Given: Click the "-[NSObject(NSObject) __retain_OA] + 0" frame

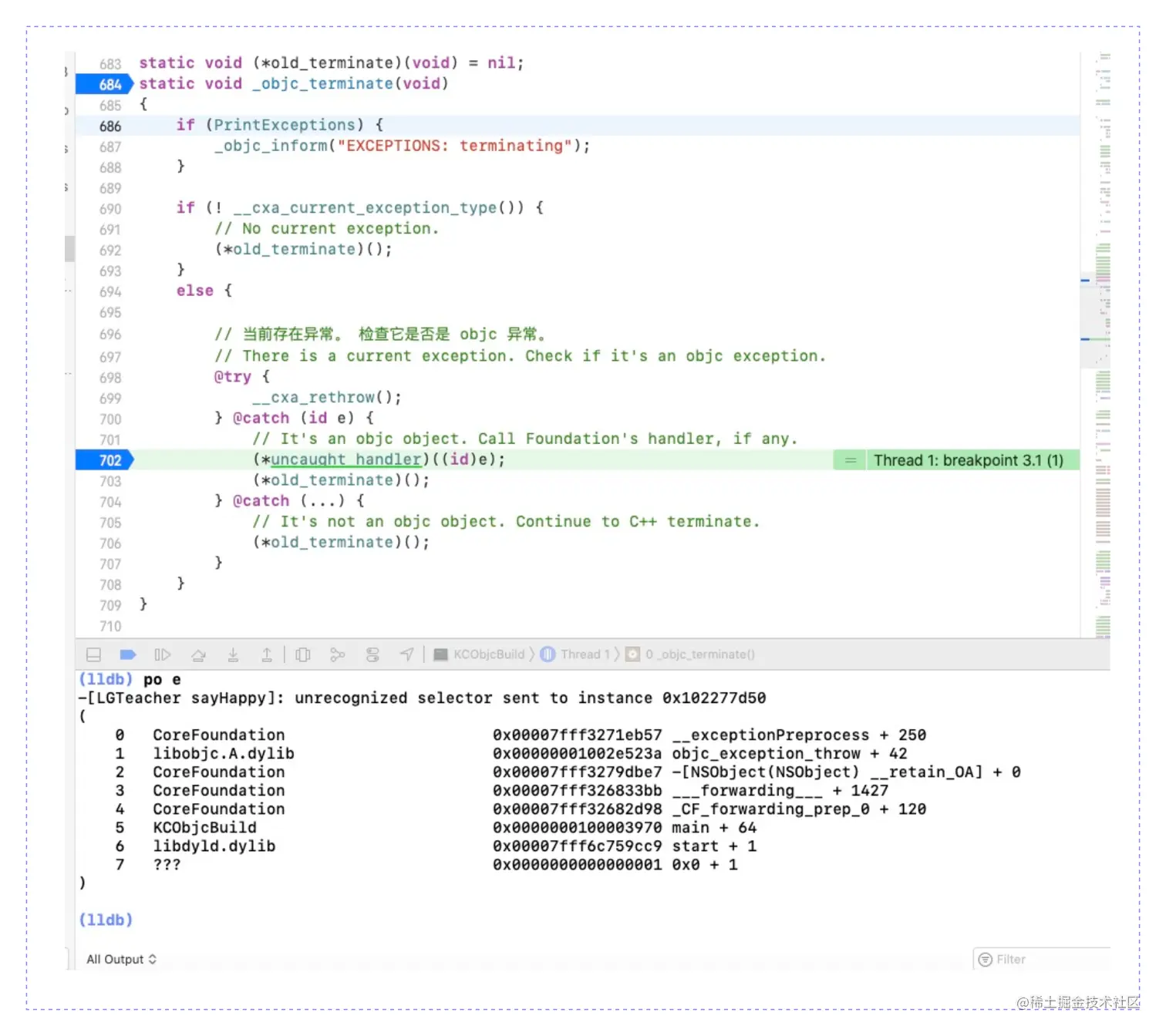Looking at the screenshot, I should [x=846, y=772].
